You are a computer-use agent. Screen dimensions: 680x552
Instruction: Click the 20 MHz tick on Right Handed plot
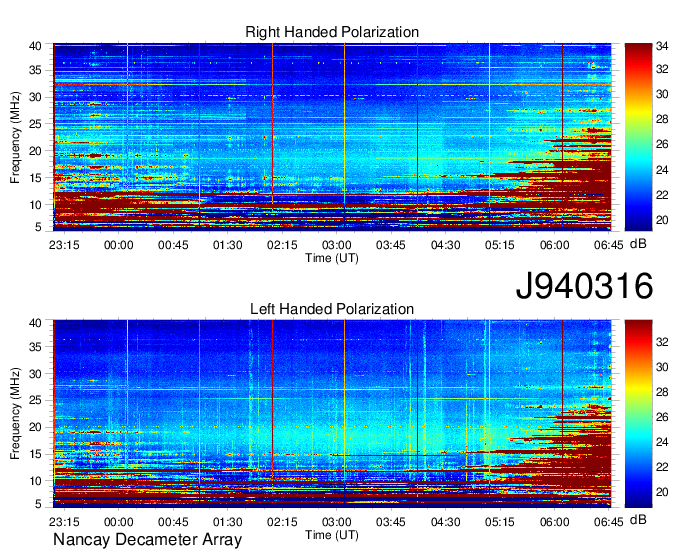pos(35,151)
